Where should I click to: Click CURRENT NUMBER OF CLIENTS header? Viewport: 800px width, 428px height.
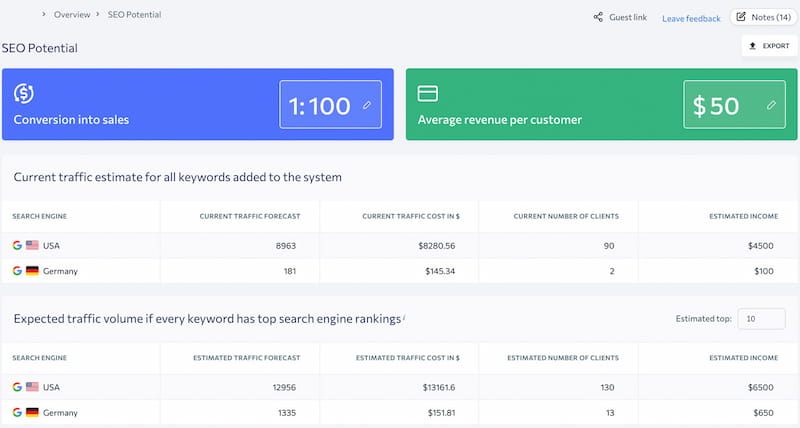[x=566, y=216]
